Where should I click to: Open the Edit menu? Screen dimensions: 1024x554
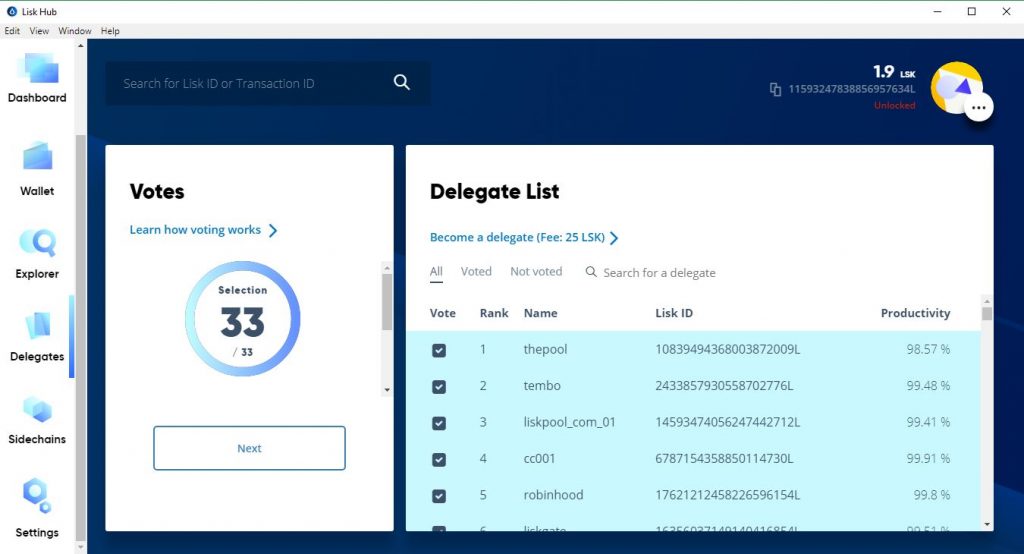pyautogui.click(x=12, y=31)
